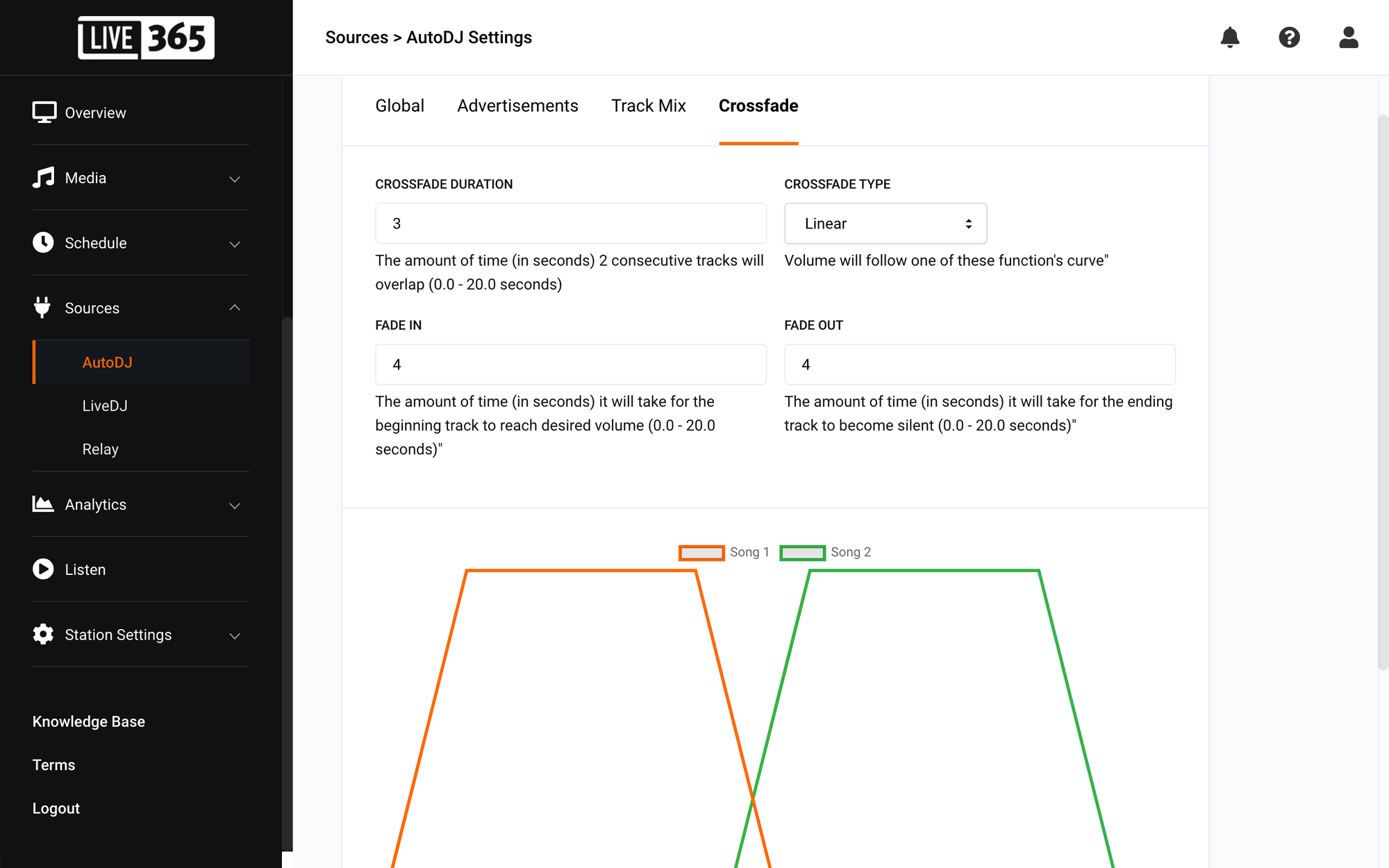This screenshot has height=868, width=1389.
Task: Click the Crossfade Duration input field
Action: (571, 224)
